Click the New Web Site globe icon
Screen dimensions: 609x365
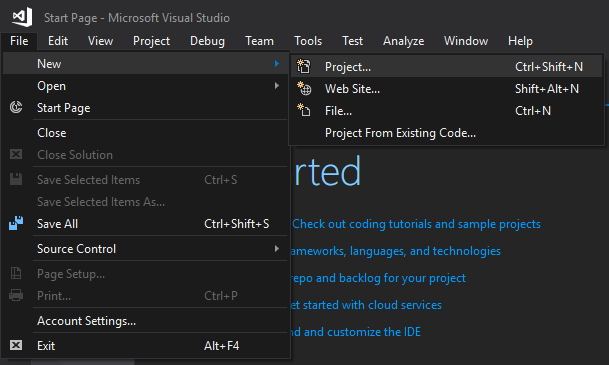coord(304,89)
